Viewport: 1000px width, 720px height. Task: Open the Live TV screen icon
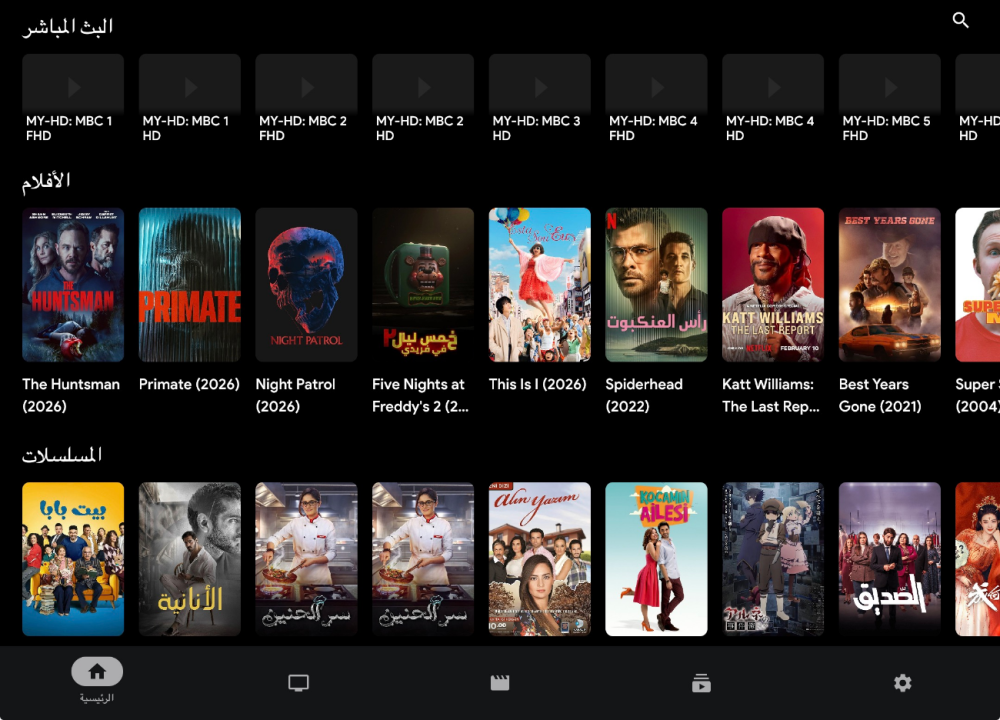click(x=298, y=683)
